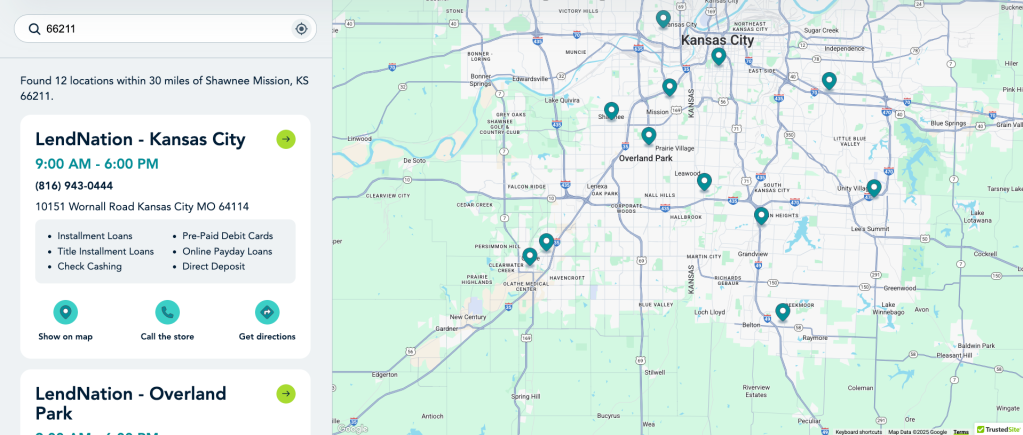The image size is (1023, 435).
Task: Select the map pin beside Unity Village
Action: coord(874,188)
